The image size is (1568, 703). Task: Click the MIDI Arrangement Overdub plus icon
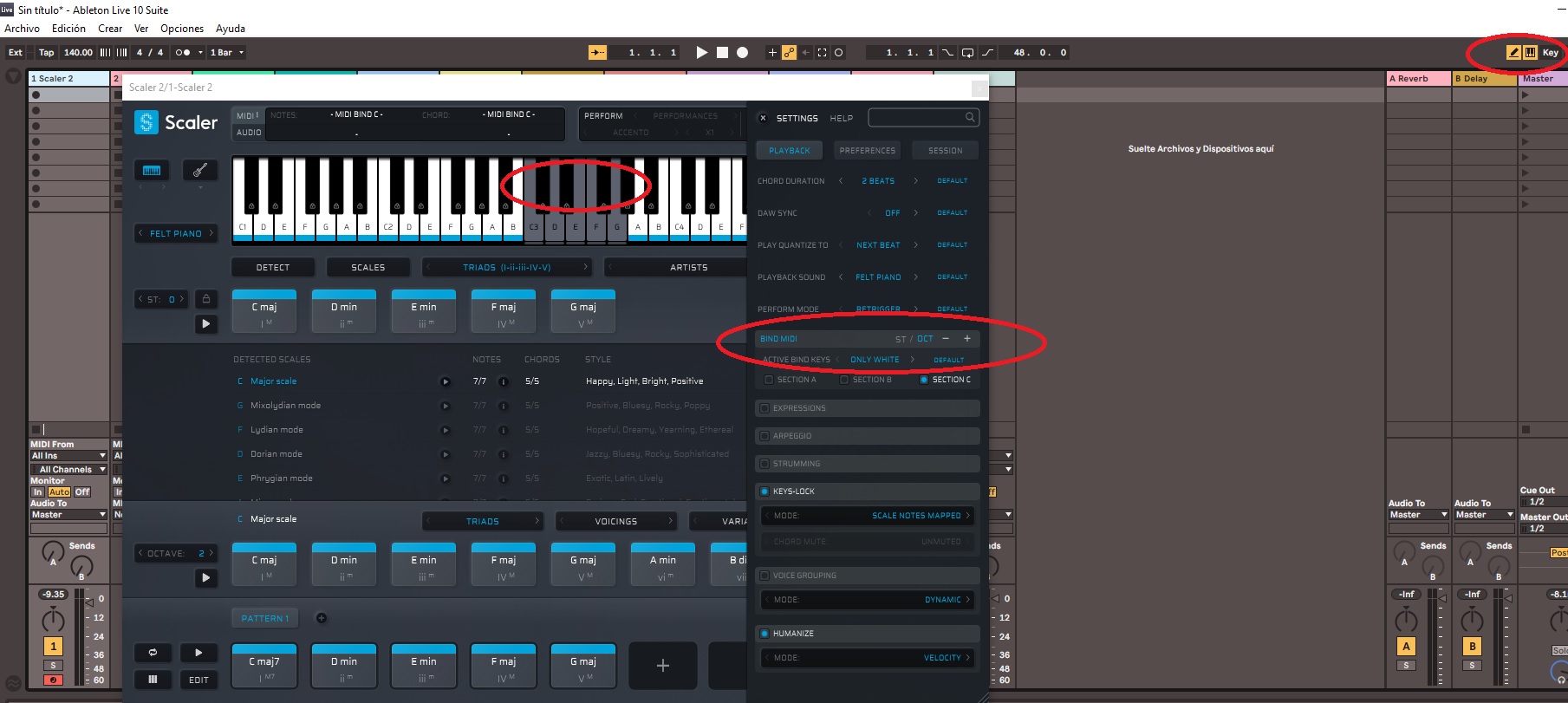click(x=772, y=52)
